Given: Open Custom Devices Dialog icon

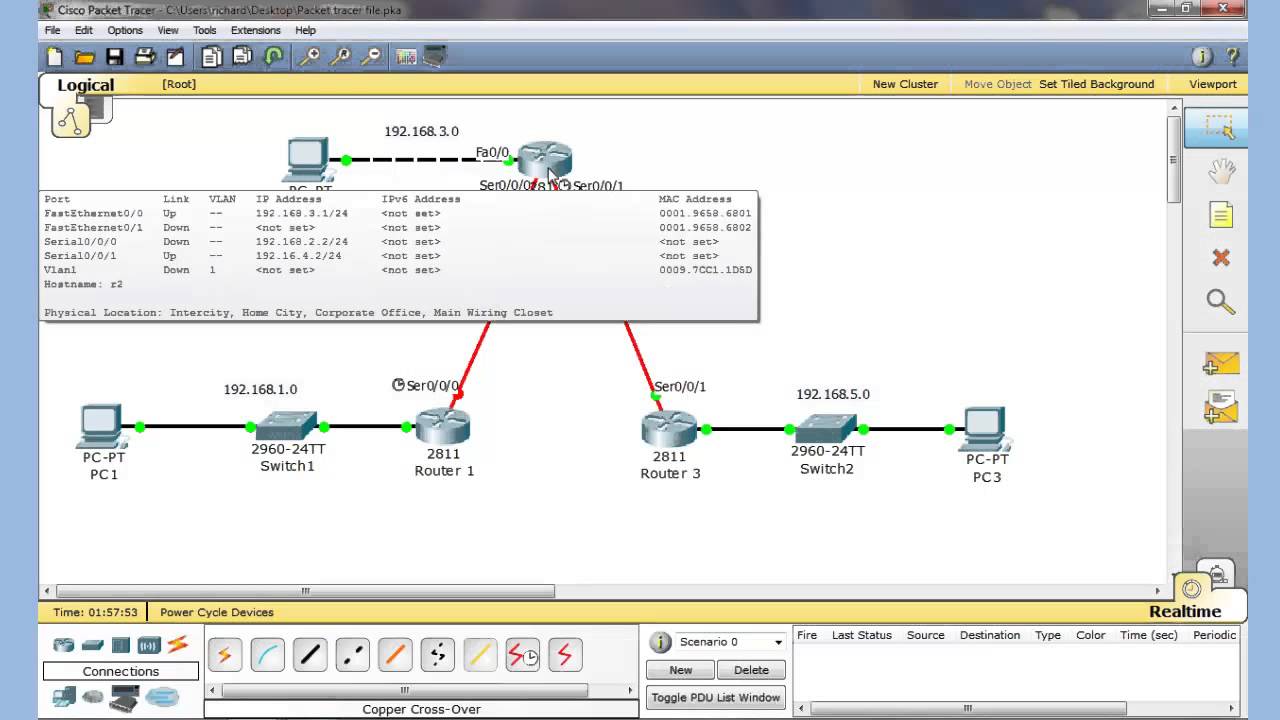Looking at the screenshot, I should tap(435, 57).
